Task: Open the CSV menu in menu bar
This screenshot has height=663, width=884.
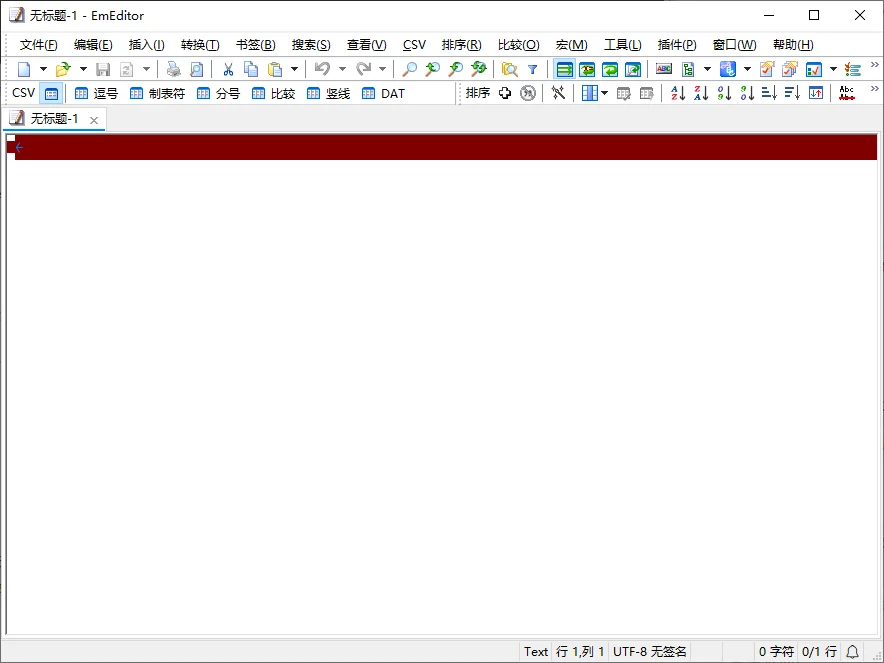Action: point(414,45)
